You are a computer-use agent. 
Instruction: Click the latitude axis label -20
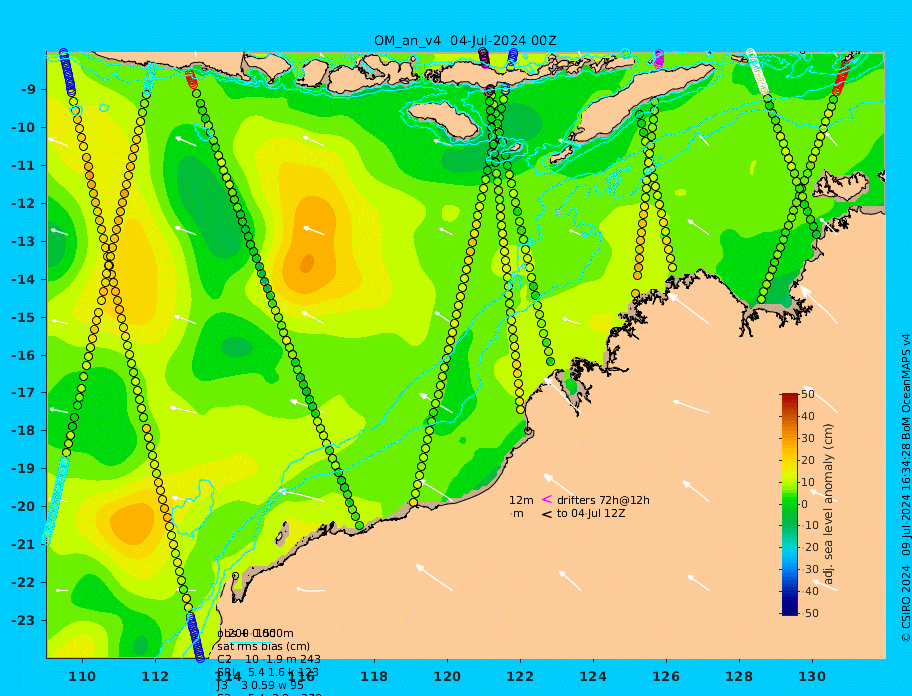pos(24,506)
